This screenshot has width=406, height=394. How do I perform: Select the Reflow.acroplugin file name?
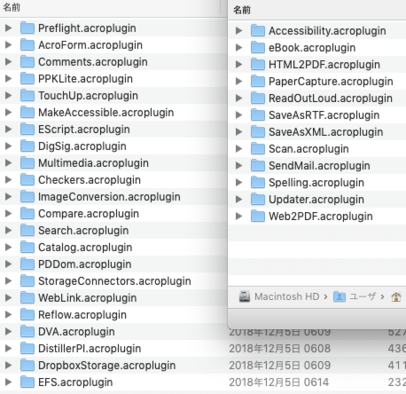click(x=82, y=315)
